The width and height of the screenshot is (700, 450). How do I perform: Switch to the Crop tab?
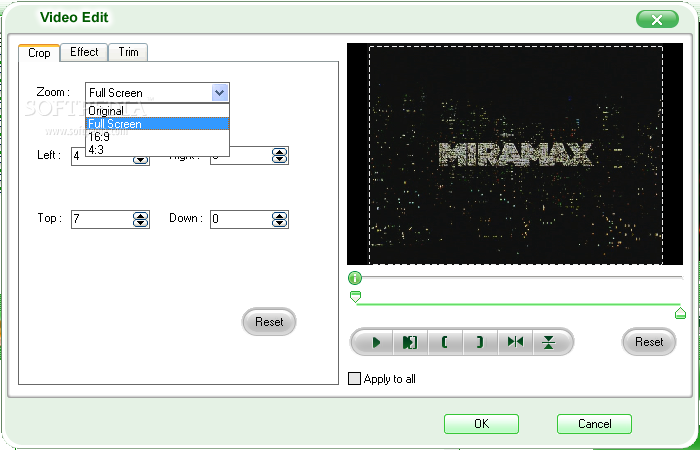pos(39,53)
